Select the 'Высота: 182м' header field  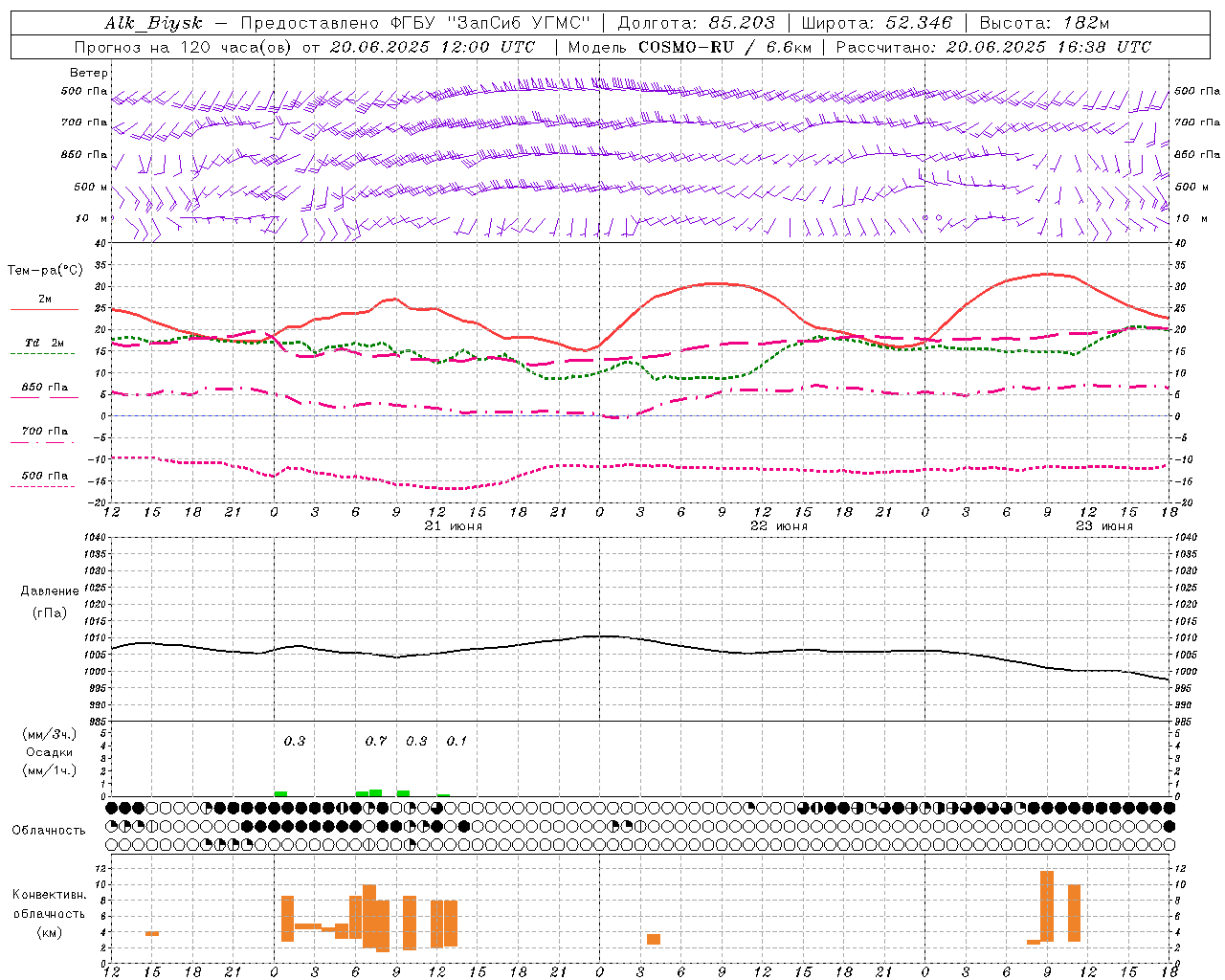click(1044, 23)
